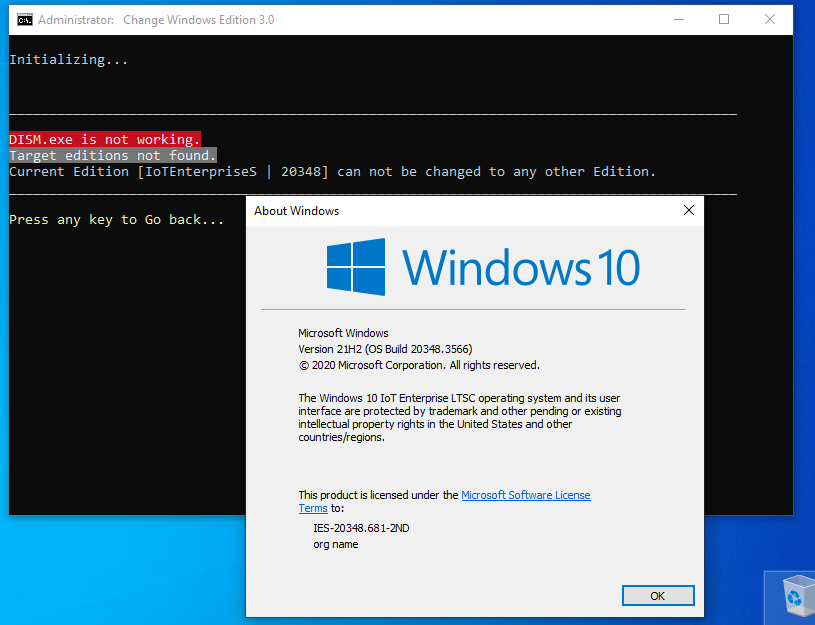Click 'Version 21H2 (OS Build 20348.3566)' text

[385, 349]
